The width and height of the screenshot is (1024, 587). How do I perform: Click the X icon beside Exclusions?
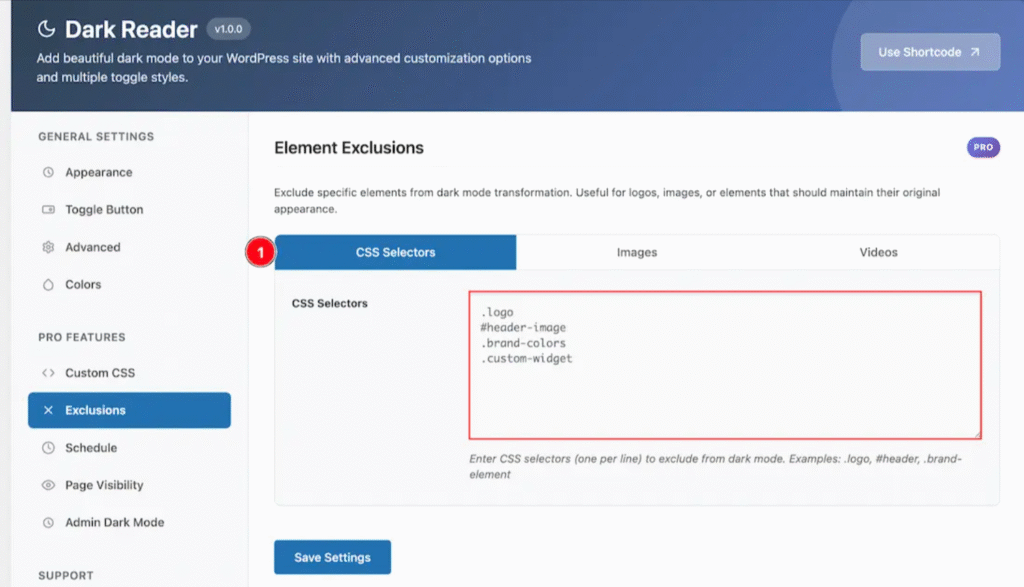(x=48, y=410)
